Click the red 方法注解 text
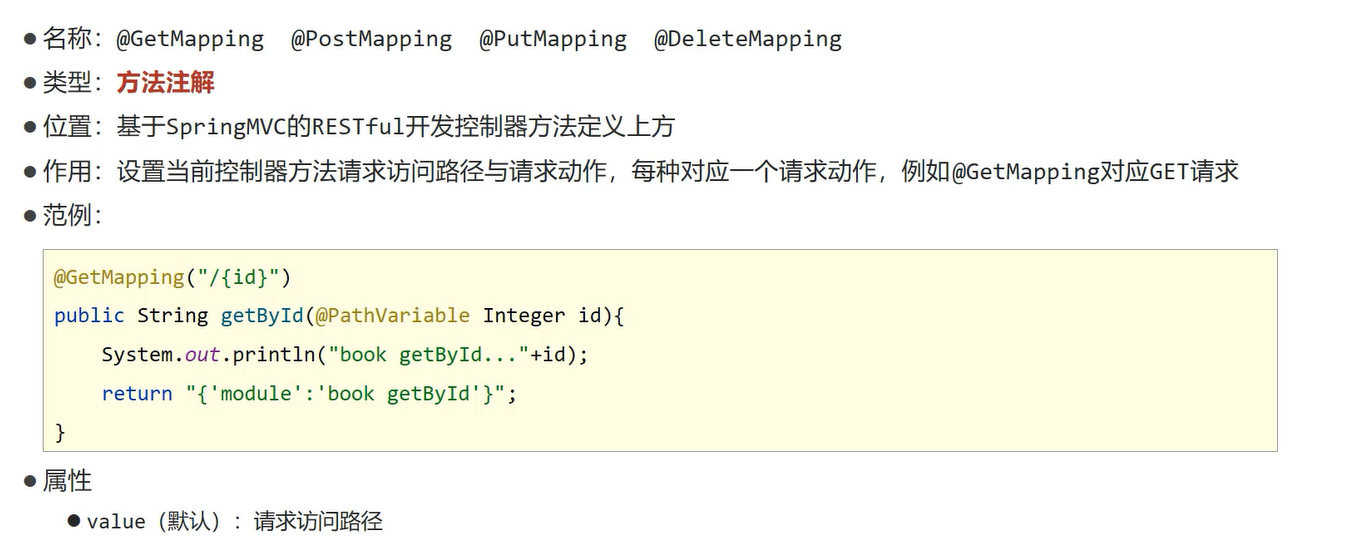The image size is (1358, 548). 166,83
